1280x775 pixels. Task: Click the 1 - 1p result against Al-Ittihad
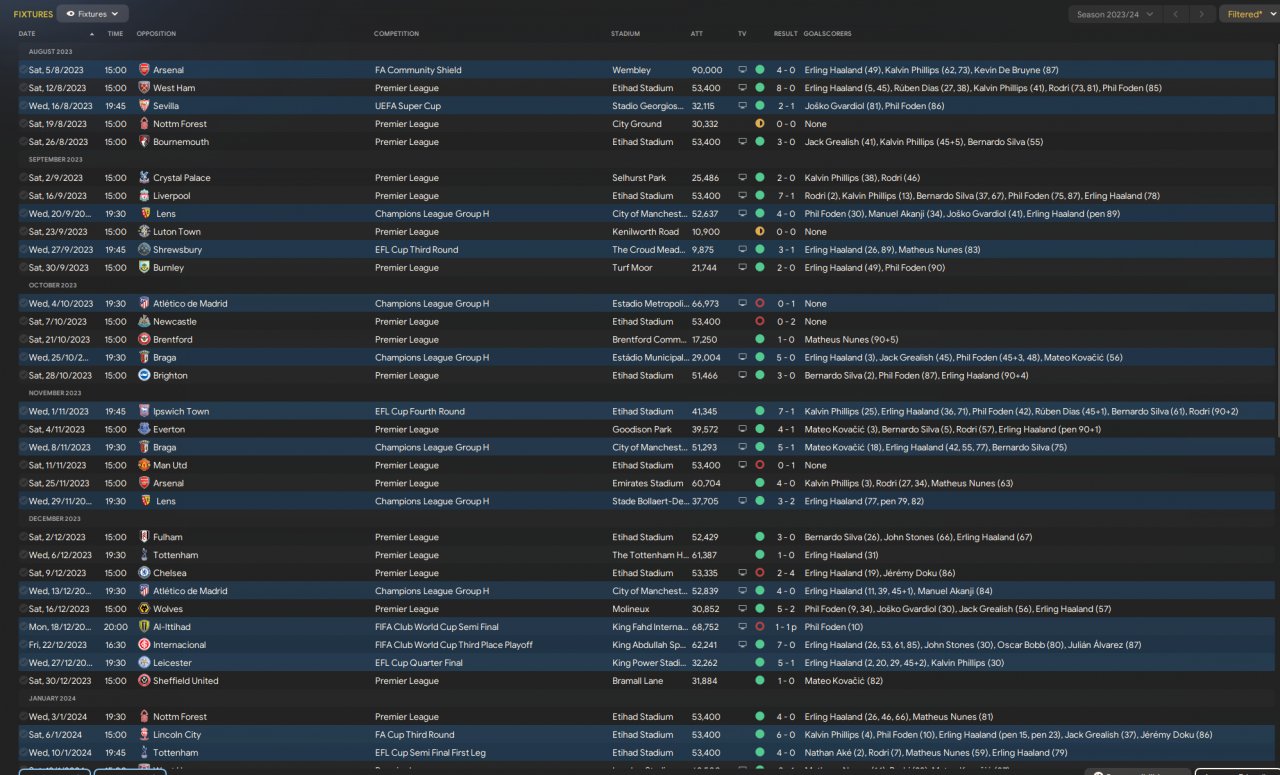787,628
